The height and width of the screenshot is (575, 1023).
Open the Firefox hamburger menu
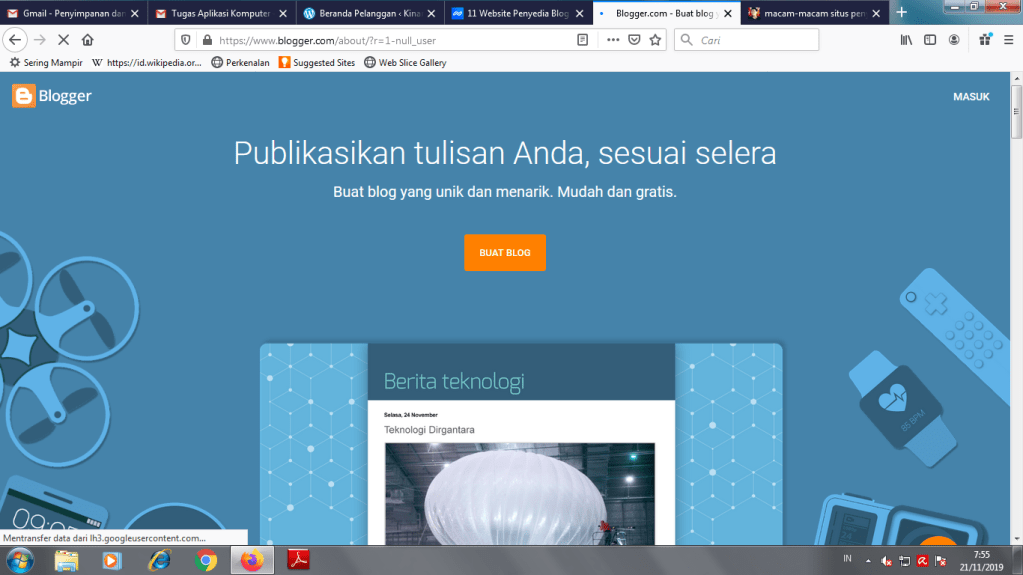coord(1008,40)
